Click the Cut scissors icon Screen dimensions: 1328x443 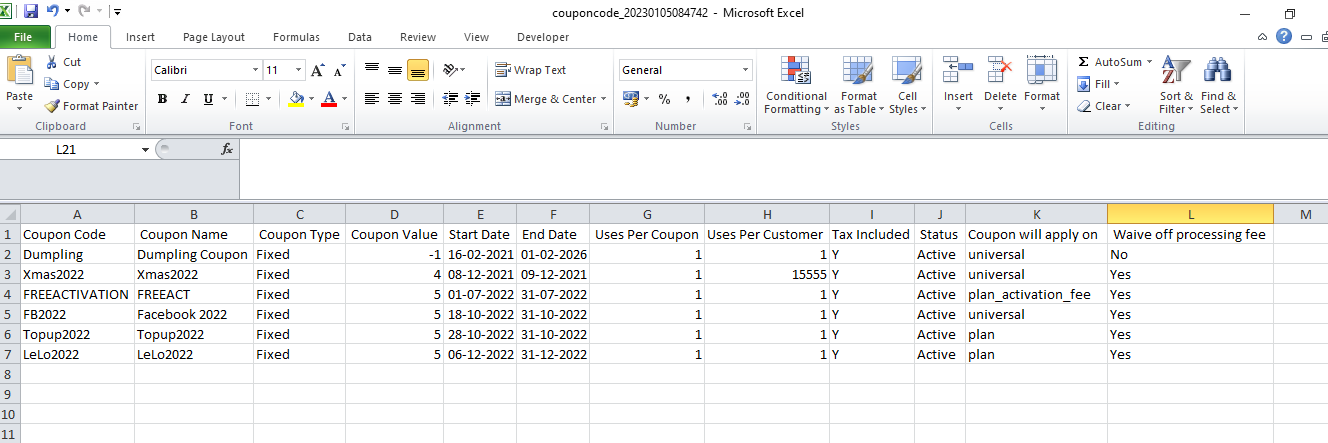52,62
